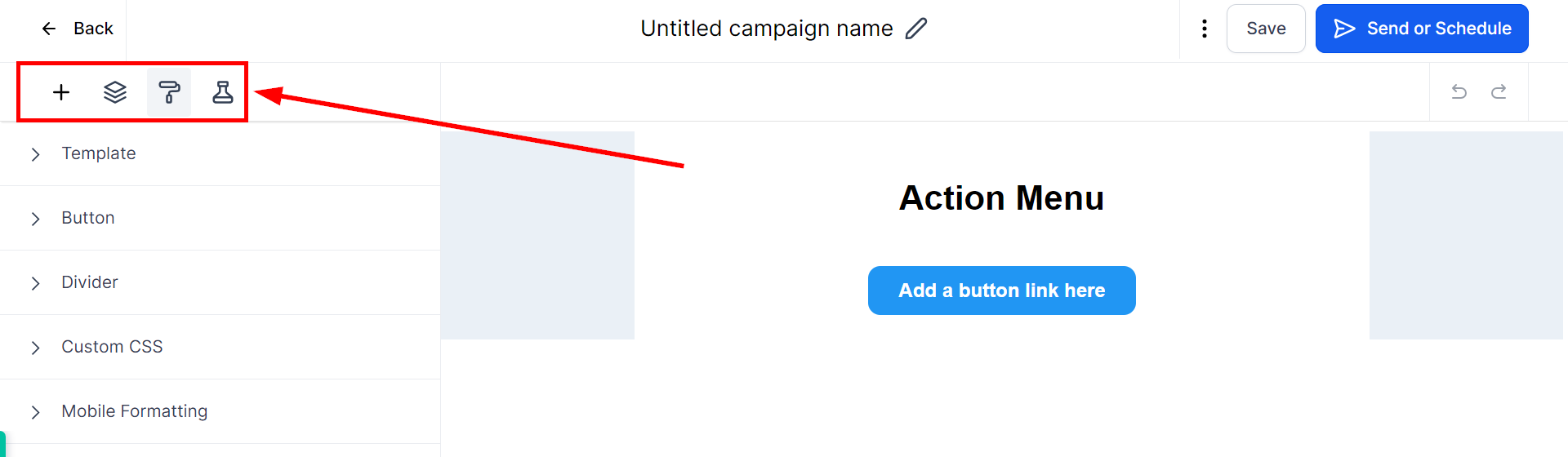This screenshot has width=1568, height=457.
Task: Open the flask testing icon
Action: pos(222,92)
